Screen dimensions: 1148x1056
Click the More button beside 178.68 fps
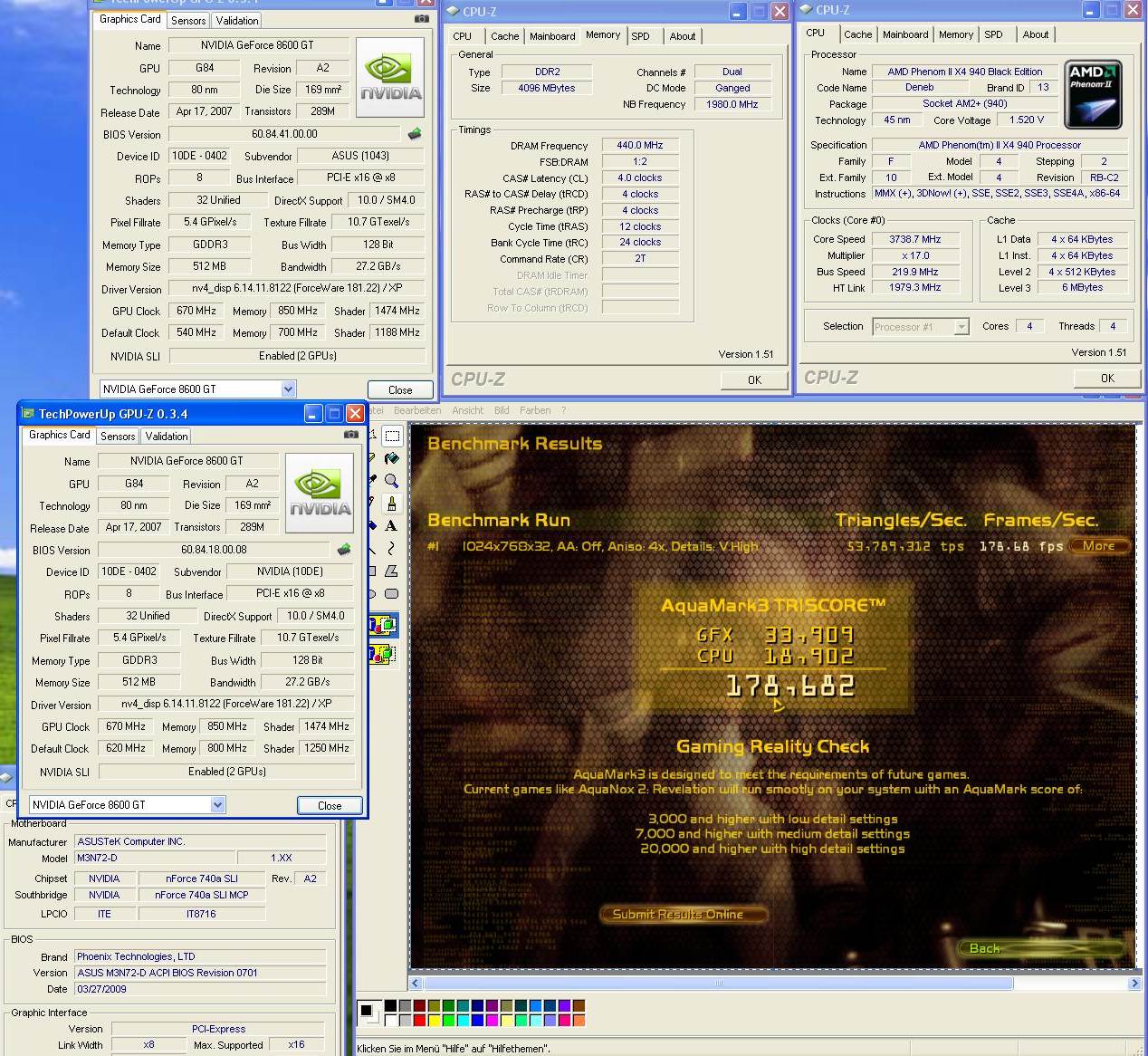(1099, 545)
